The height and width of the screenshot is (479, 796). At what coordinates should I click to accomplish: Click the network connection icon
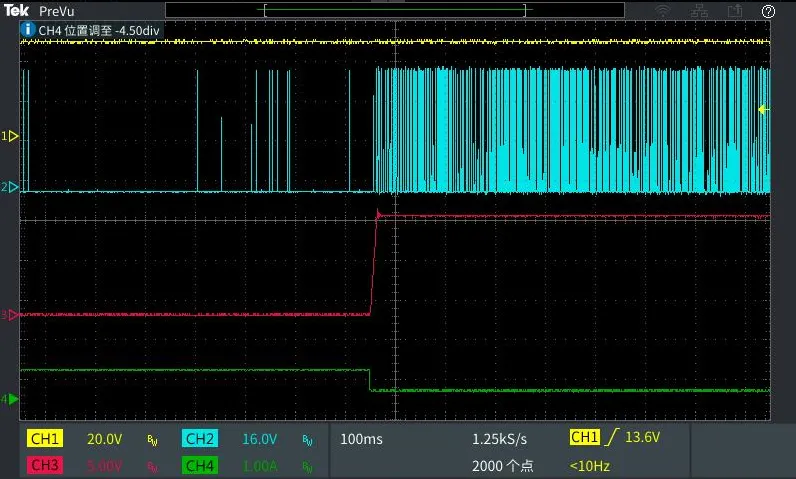pyautogui.click(x=699, y=11)
